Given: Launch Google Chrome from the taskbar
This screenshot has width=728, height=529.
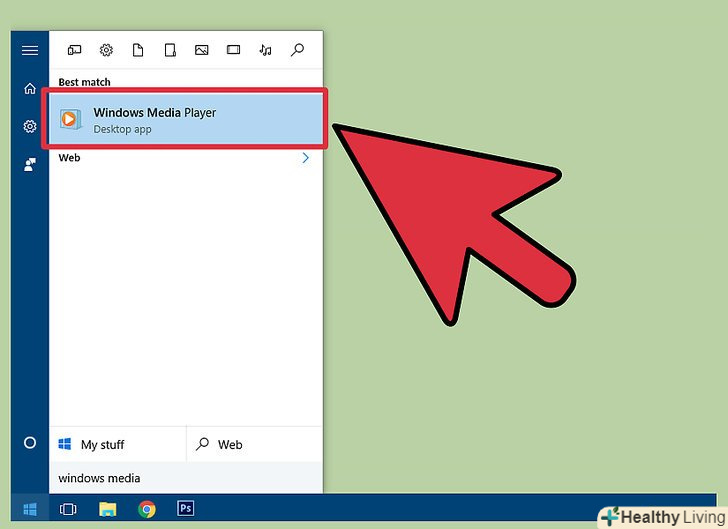Looking at the screenshot, I should tap(147, 509).
